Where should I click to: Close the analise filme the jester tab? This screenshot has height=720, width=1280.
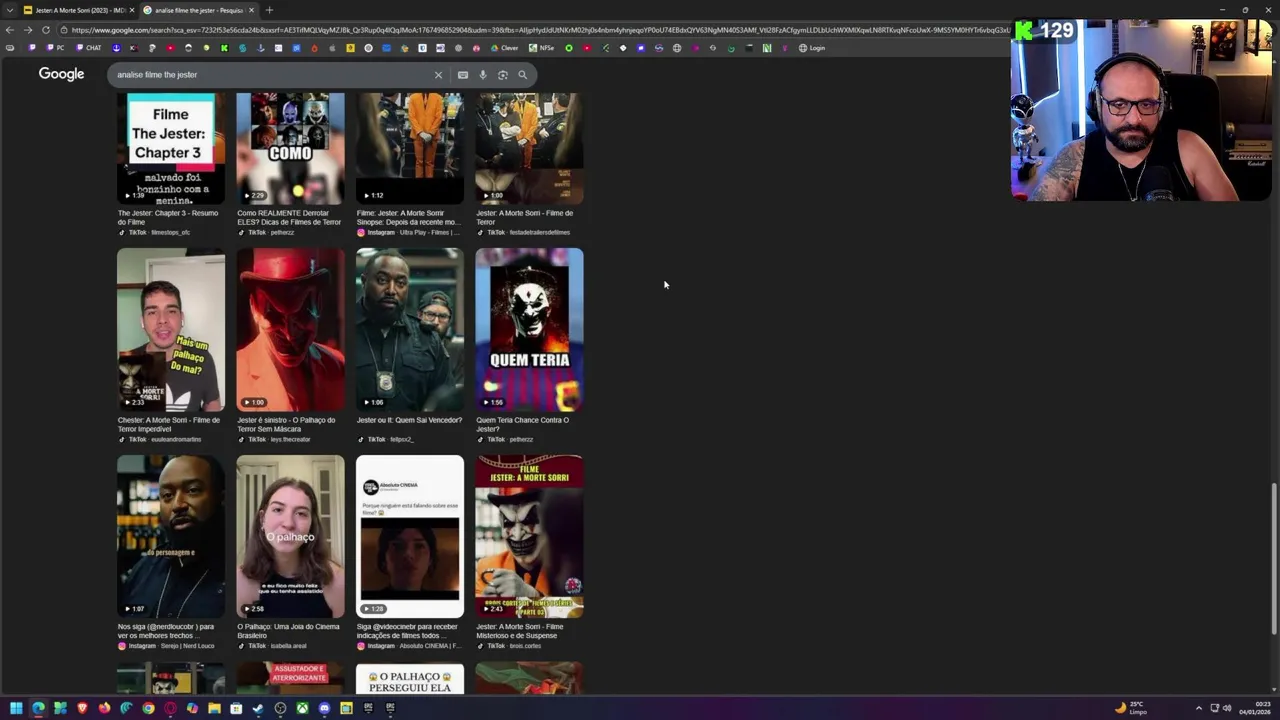251,10
